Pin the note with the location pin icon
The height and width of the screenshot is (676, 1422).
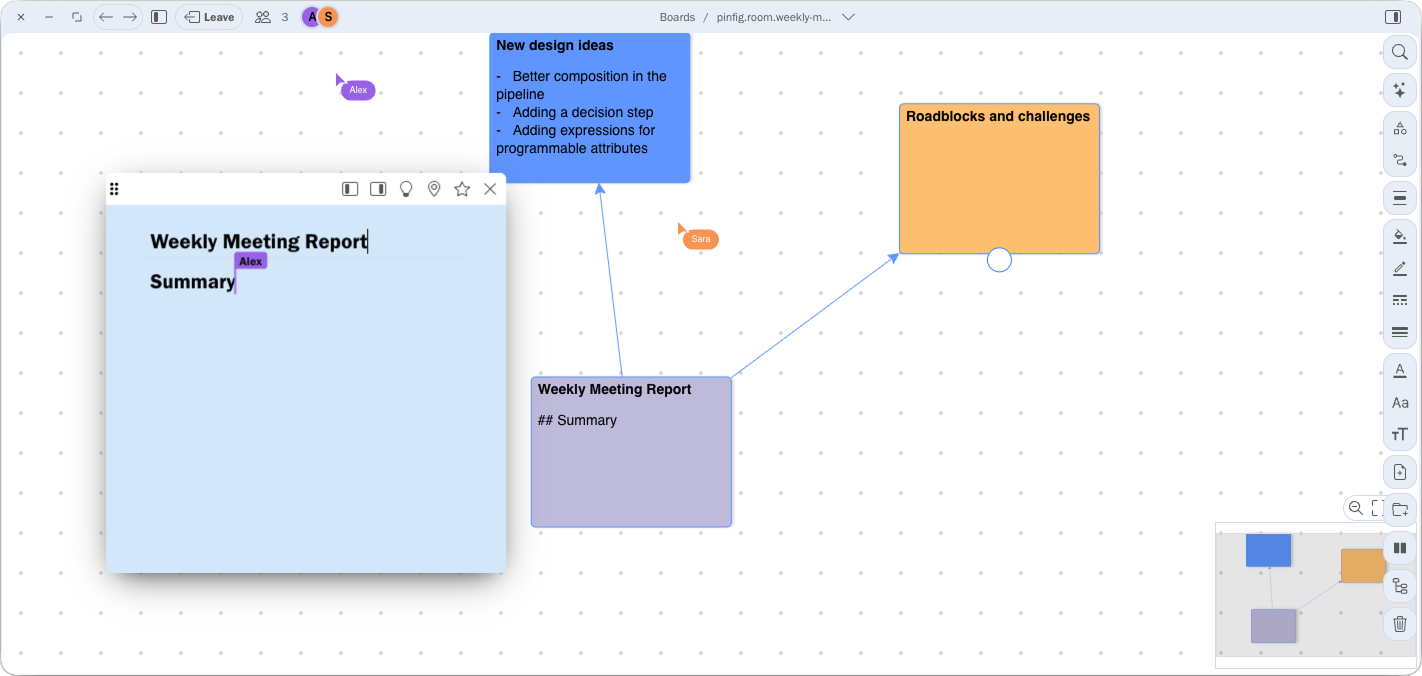tap(434, 189)
